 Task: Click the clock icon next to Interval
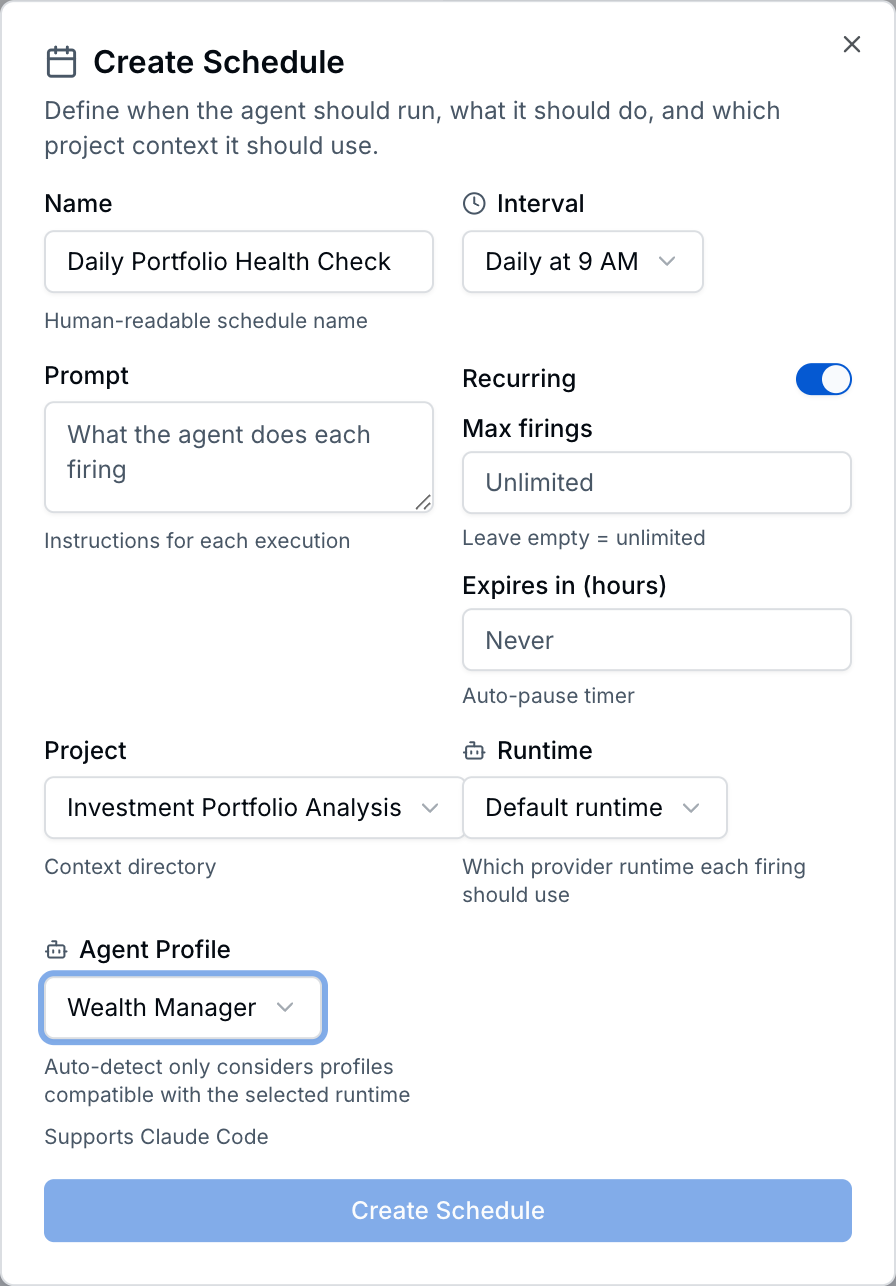[472, 203]
